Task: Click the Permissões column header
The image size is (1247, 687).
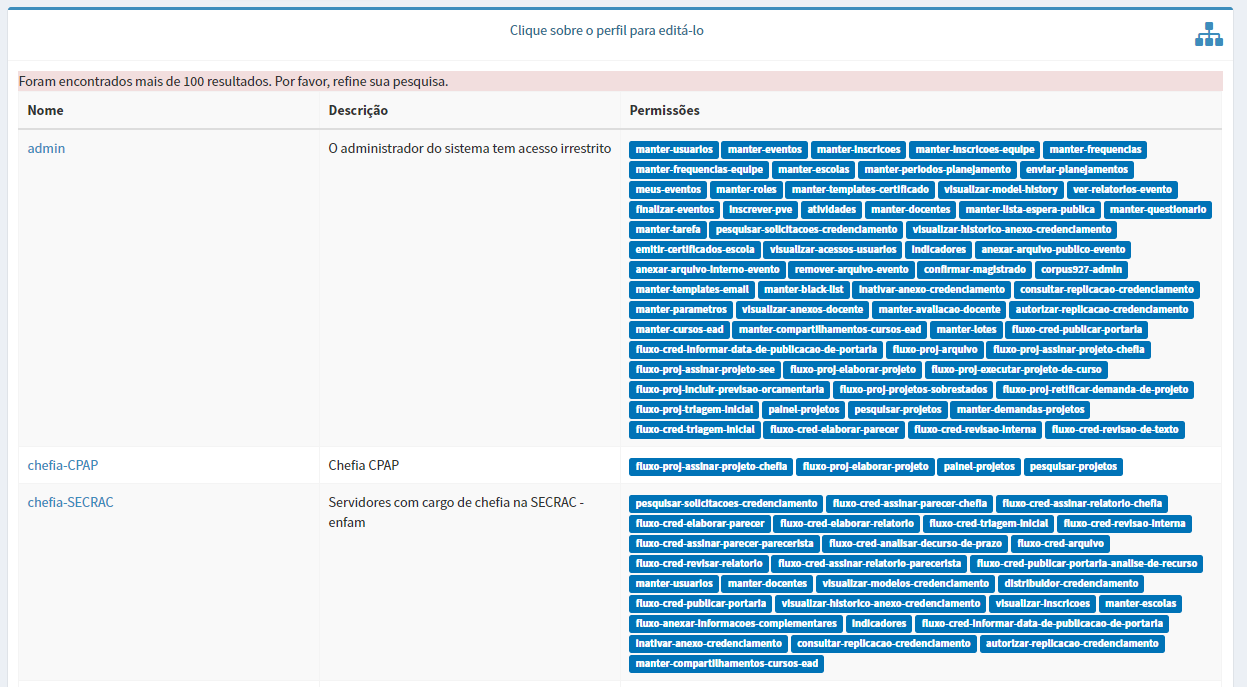Action: [x=665, y=110]
